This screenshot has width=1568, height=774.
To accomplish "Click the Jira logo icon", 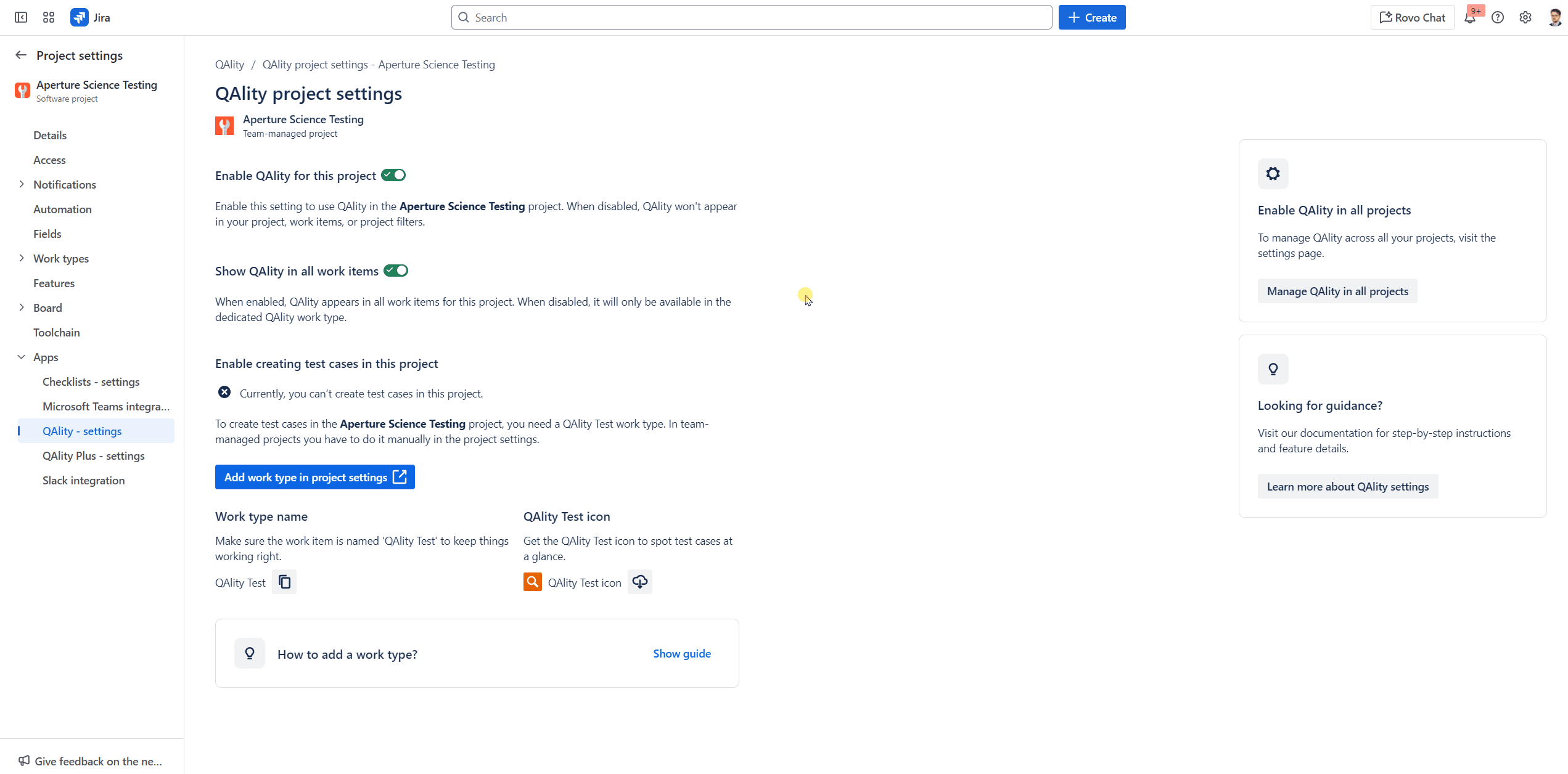I will coord(80,17).
